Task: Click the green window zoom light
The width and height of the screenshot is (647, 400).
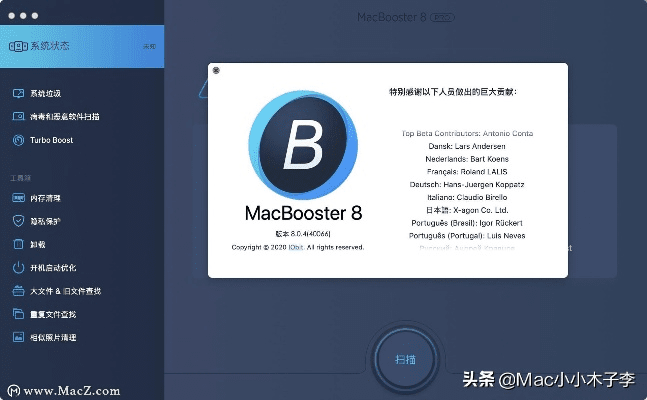Action: (35, 16)
